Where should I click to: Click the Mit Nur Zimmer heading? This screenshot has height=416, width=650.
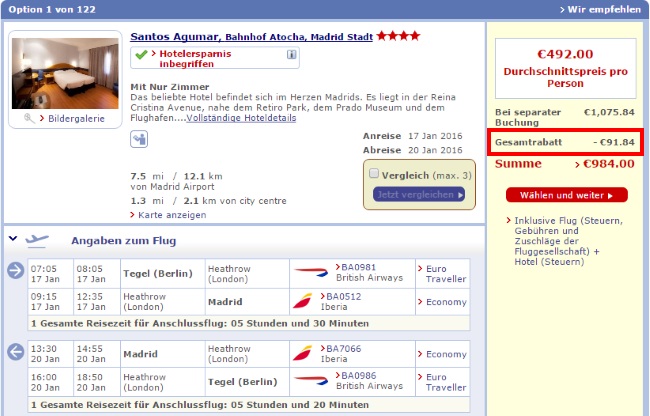pos(170,87)
